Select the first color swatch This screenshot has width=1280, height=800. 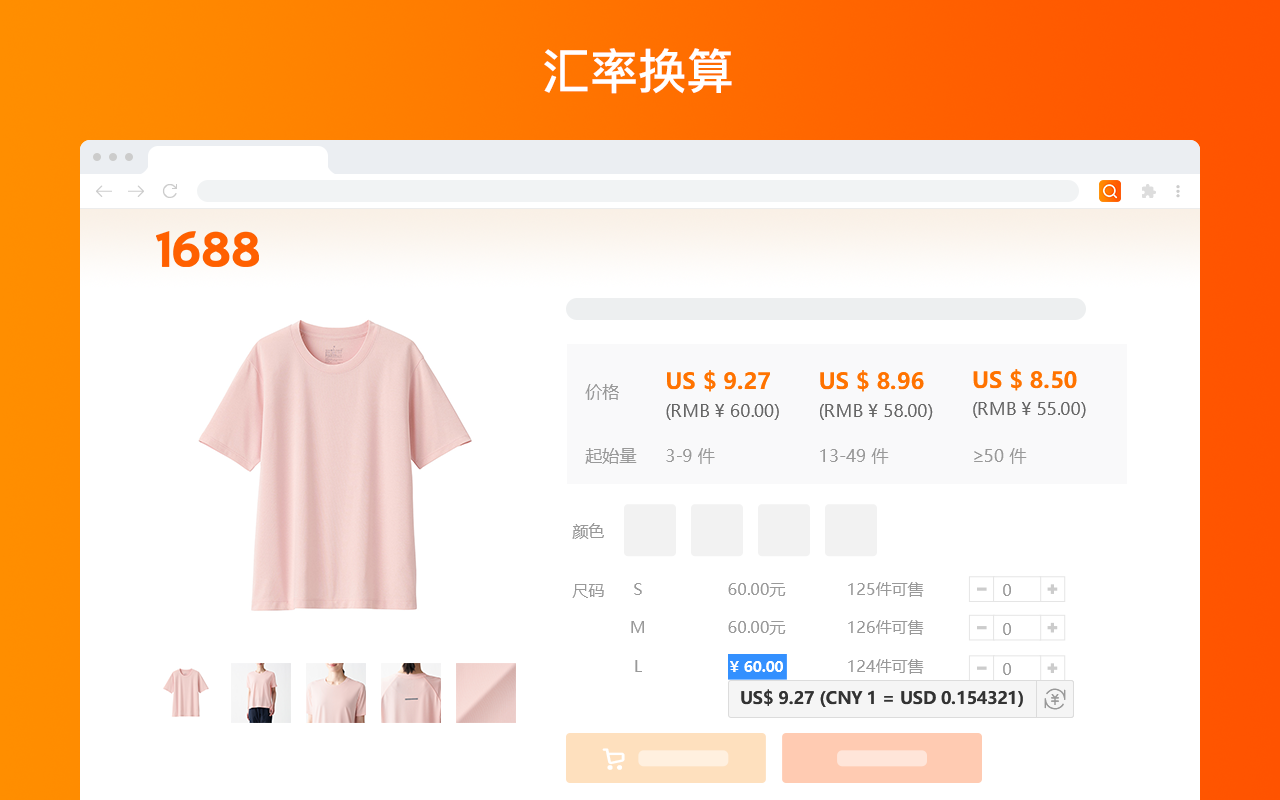[649, 530]
